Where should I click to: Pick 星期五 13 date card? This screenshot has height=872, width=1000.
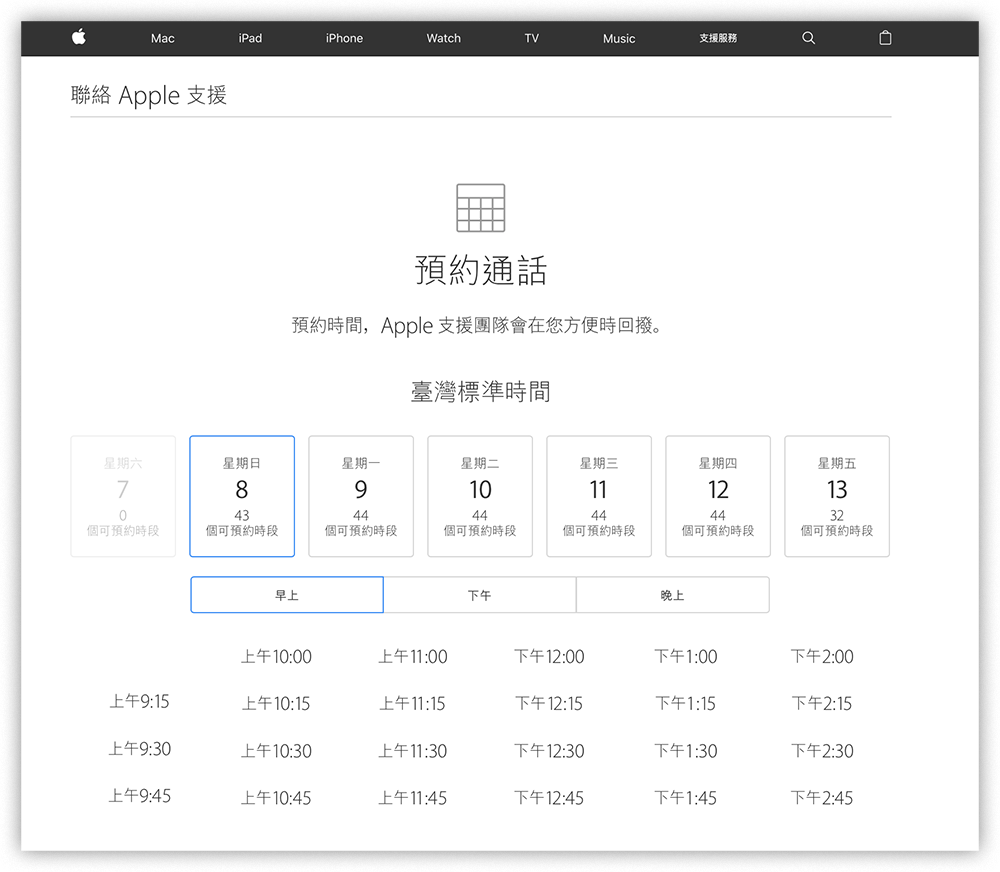837,496
